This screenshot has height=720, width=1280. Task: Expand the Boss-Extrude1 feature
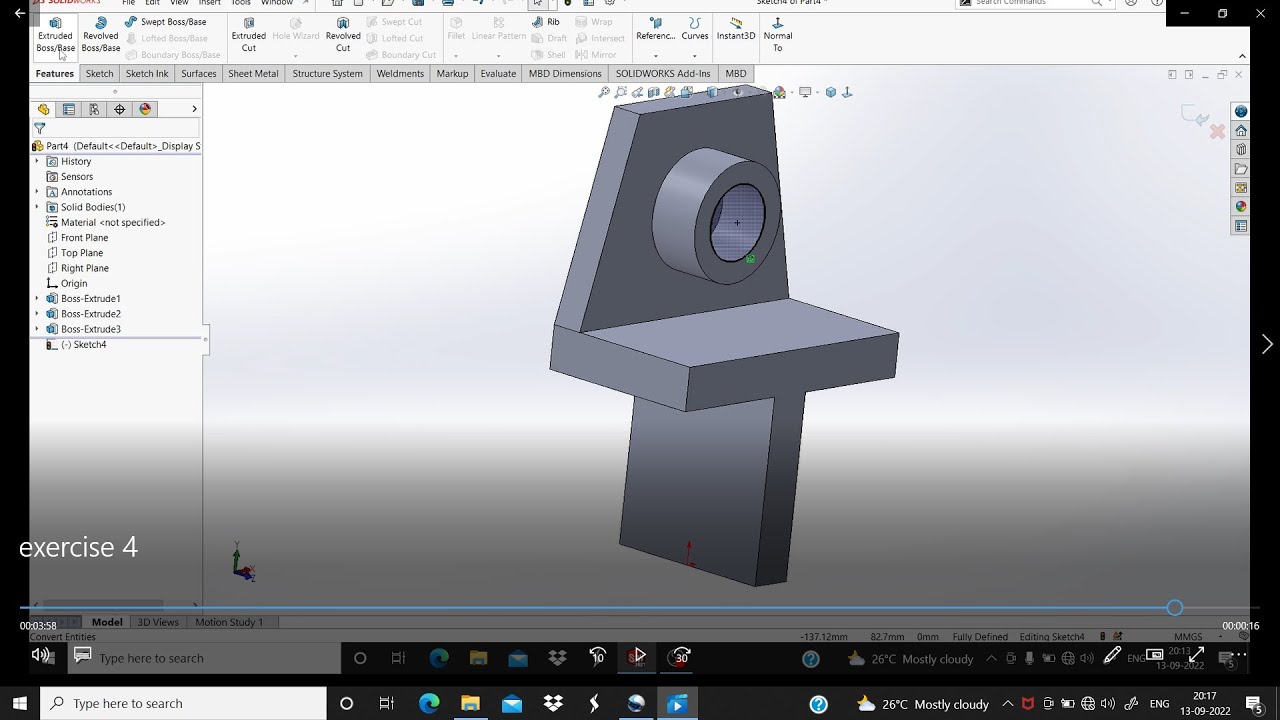click(x=38, y=299)
